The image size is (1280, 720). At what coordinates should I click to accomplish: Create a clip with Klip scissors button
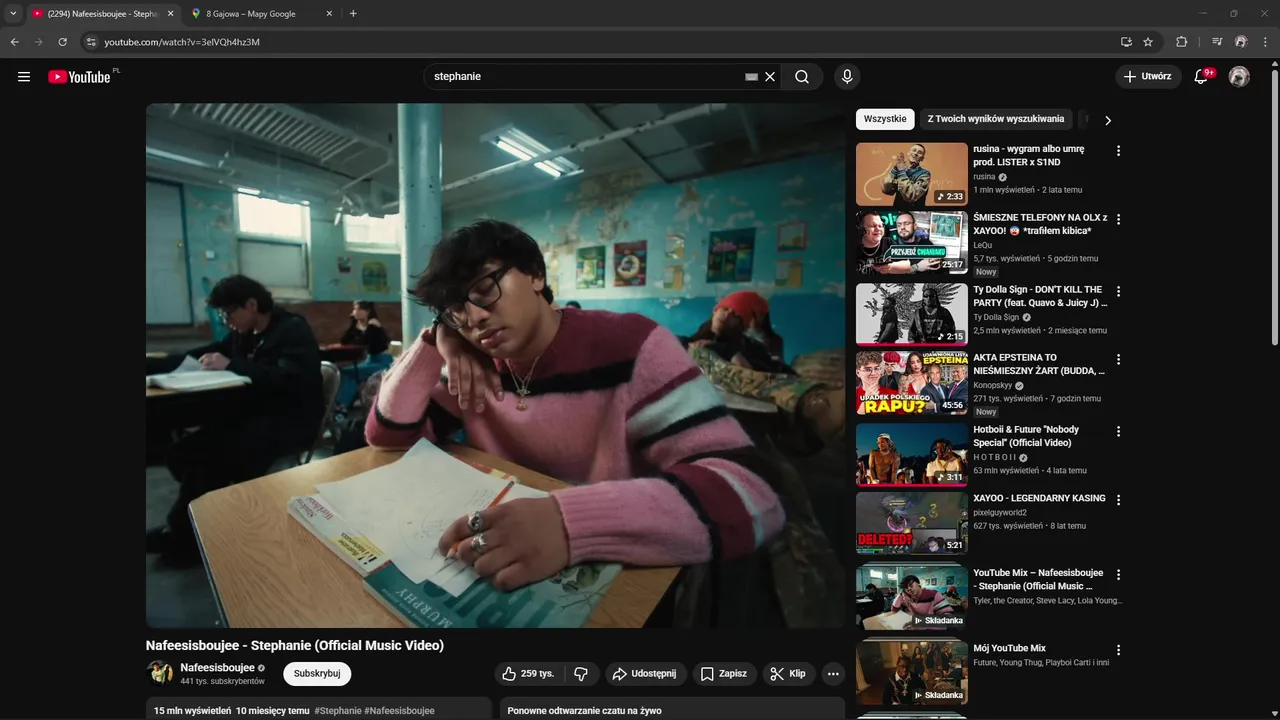[x=789, y=674]
